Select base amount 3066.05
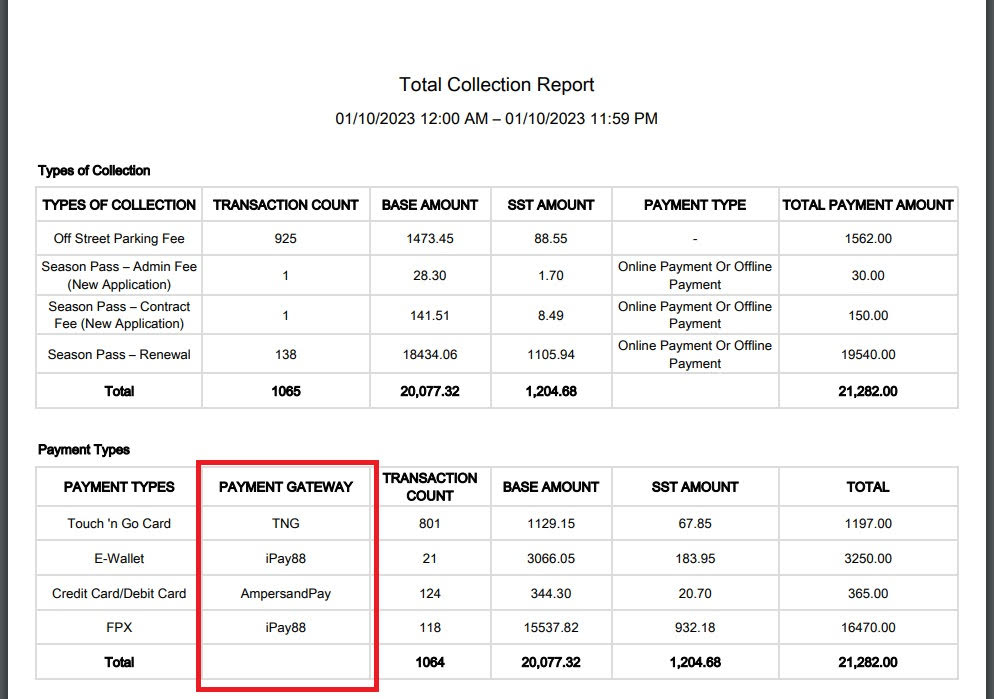 551,558
